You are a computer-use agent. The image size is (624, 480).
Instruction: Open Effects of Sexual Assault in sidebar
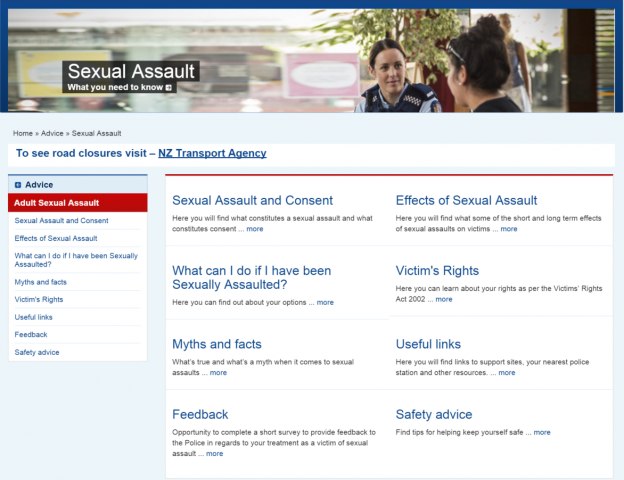(56, 238)
